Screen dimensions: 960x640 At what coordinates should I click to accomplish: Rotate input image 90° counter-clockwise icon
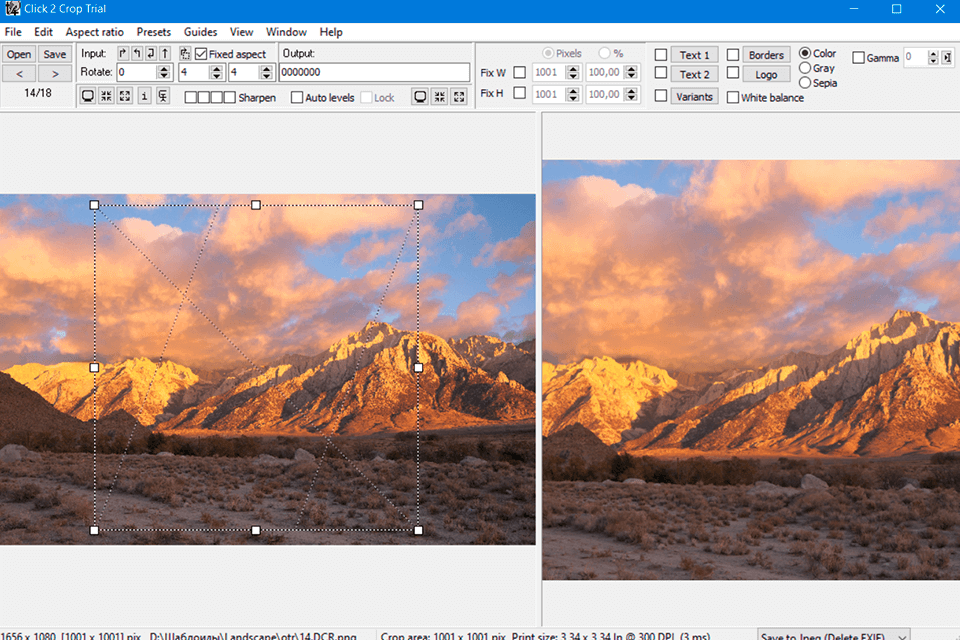137,53
